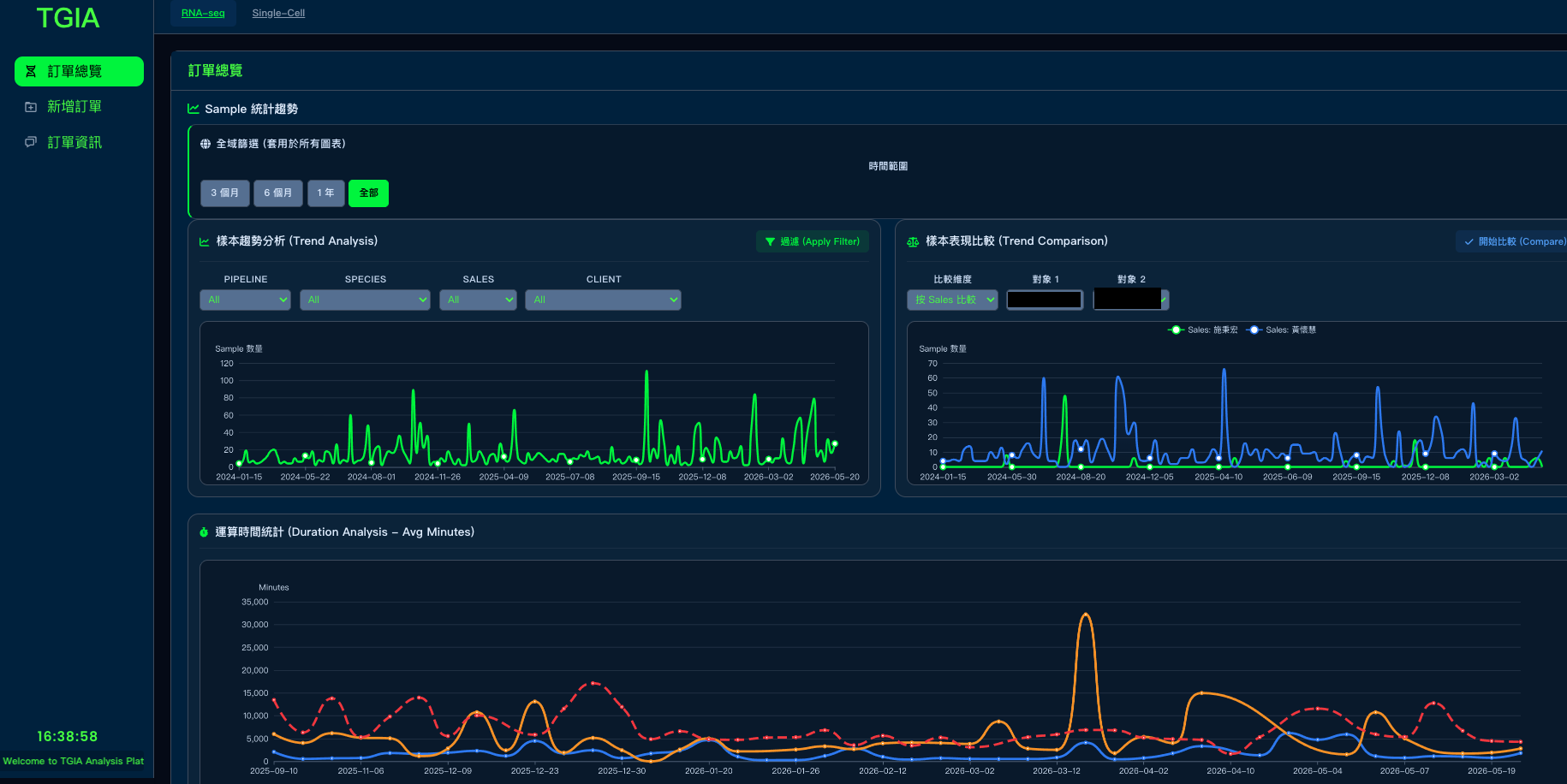Click the Welcome to TGIA Analysis text
This screenshot has height=784, width=1567.
74,761
